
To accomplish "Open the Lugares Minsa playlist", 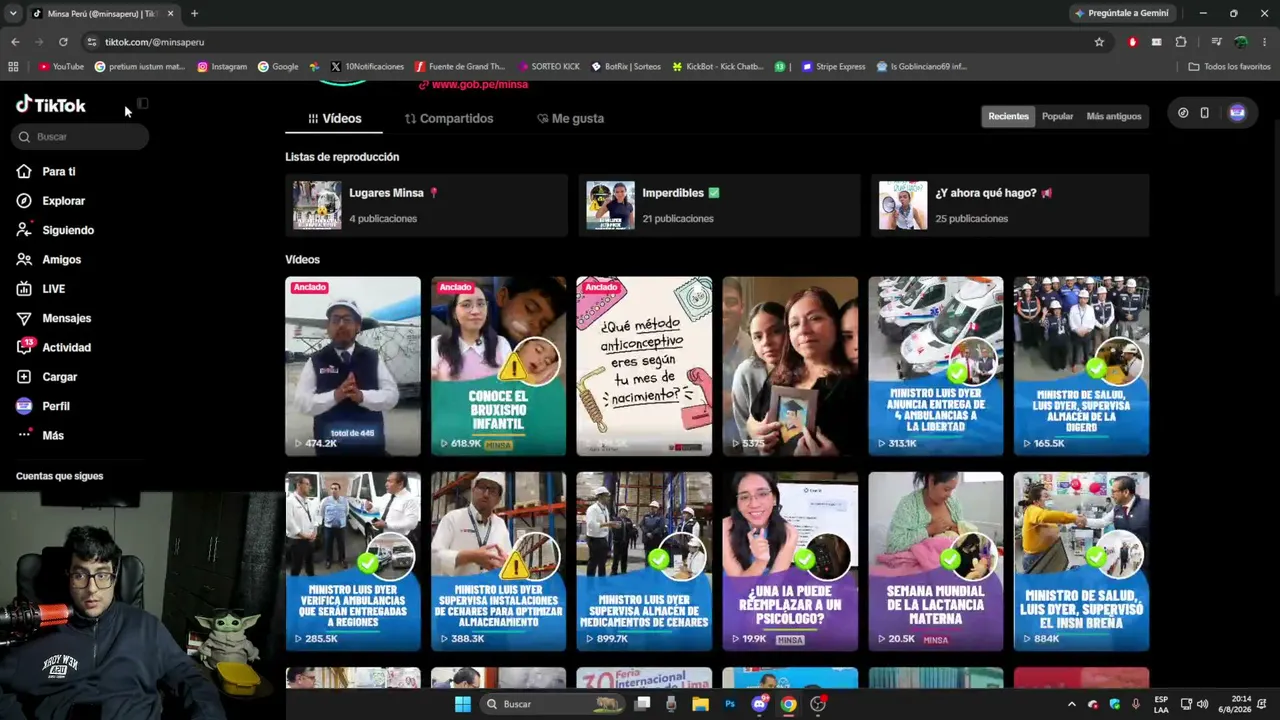I will coord(426,205).
